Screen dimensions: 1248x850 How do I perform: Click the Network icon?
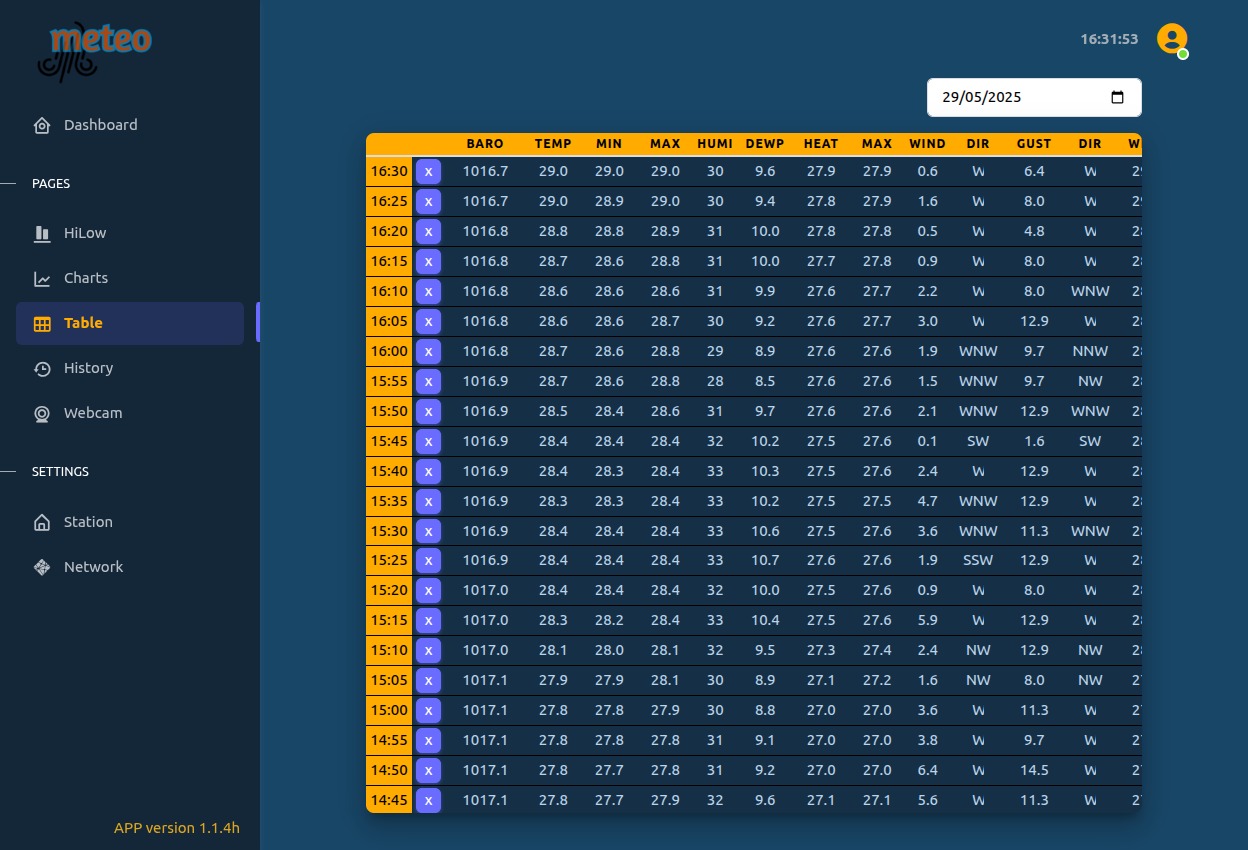(42, 567)
